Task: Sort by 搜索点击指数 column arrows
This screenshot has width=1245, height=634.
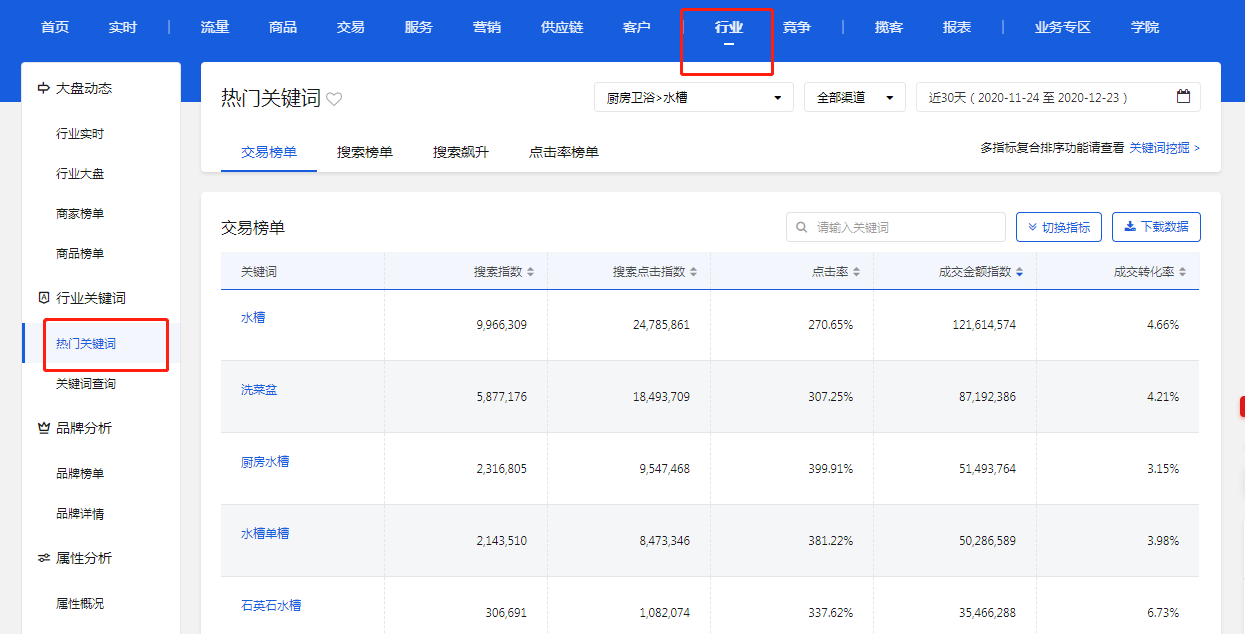Action: 694,272
